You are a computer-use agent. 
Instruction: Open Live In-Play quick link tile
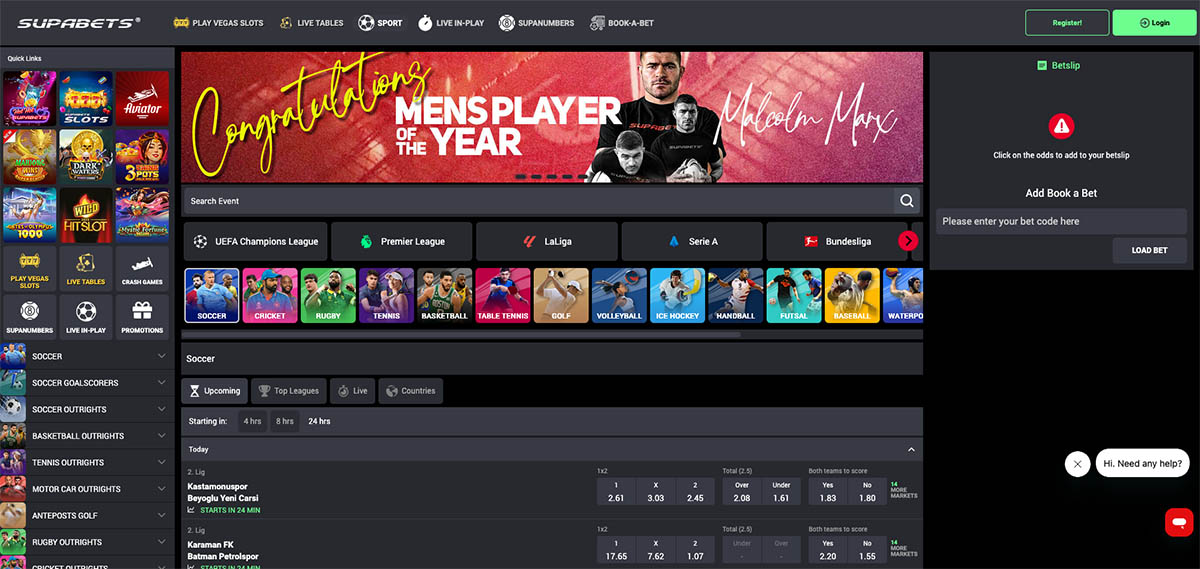click(86, 316)
